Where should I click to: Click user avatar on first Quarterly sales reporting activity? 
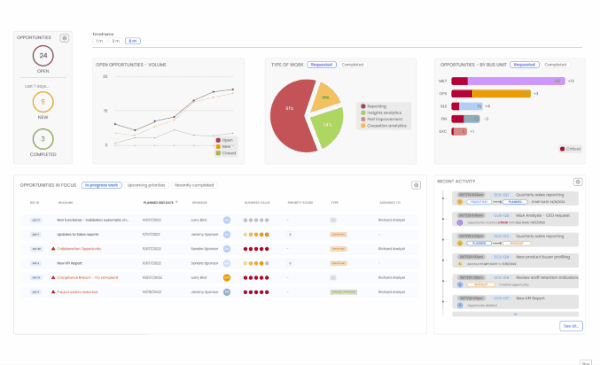tap(460, 202)
